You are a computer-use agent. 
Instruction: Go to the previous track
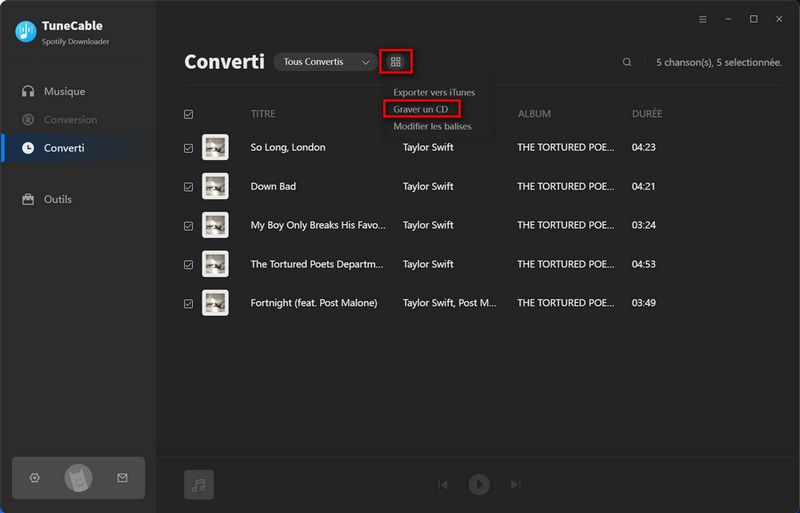[443, 485]
